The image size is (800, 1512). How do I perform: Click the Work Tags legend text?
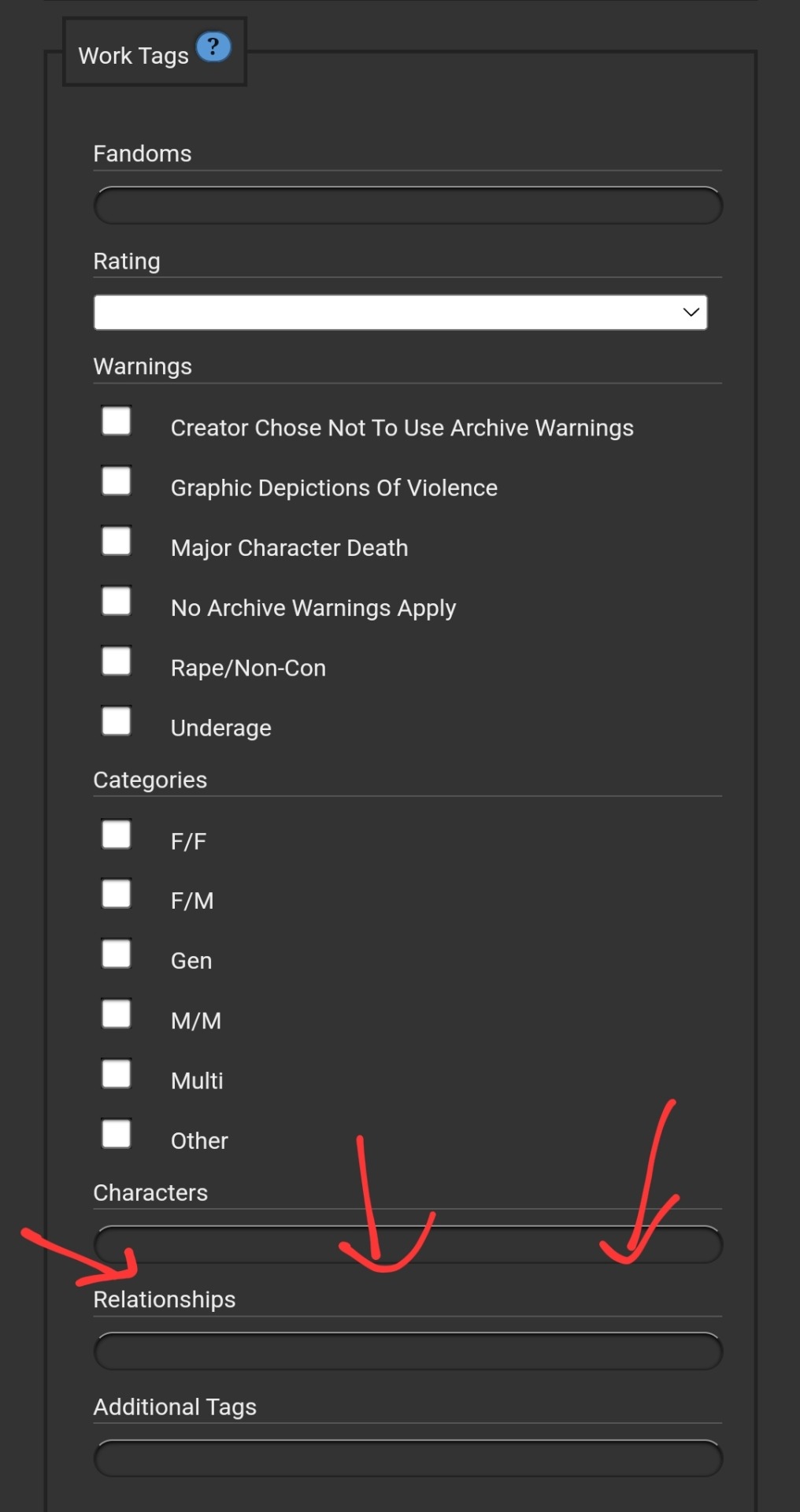(134, 57)
